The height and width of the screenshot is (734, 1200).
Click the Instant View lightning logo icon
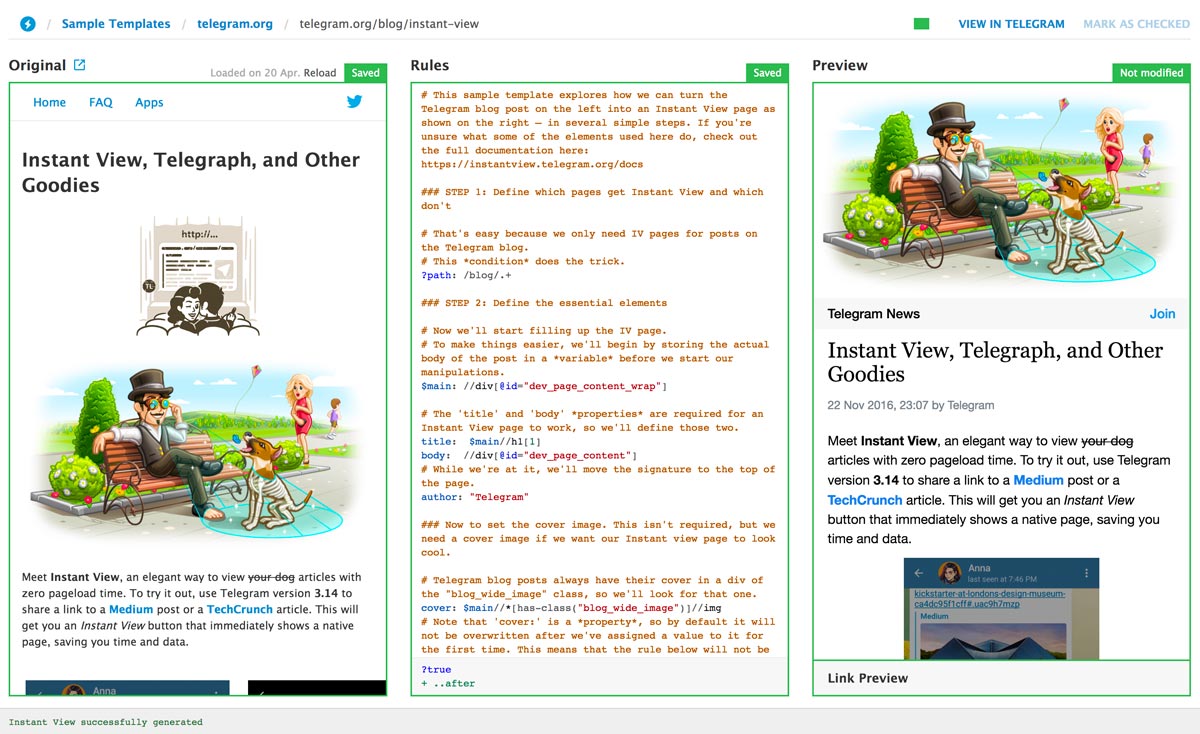coord(28,24)
